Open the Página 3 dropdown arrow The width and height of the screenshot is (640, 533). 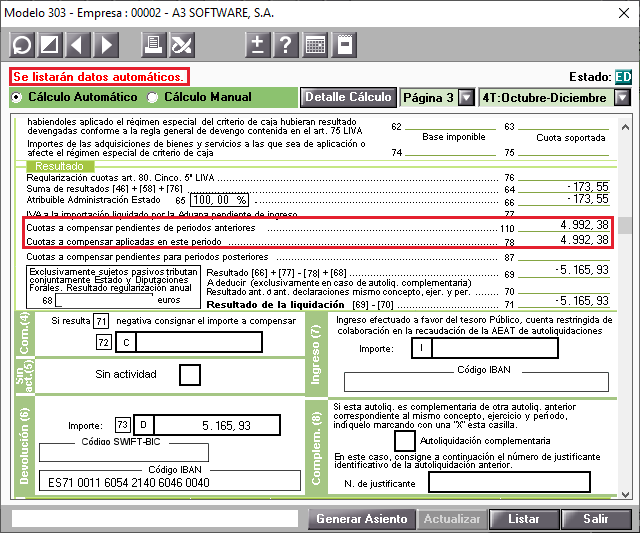(466, 98)
